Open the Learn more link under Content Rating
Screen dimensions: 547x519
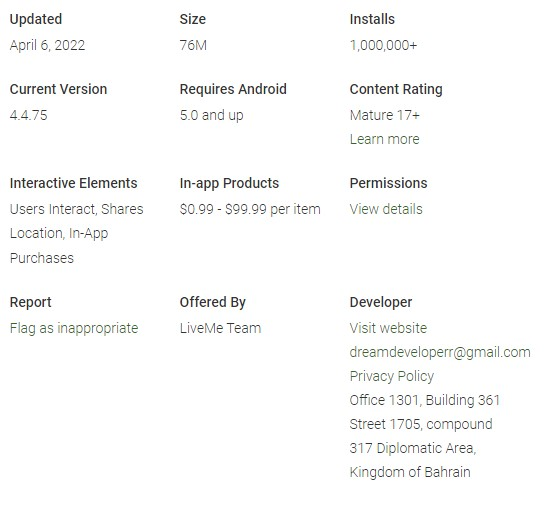coord(384,139)
